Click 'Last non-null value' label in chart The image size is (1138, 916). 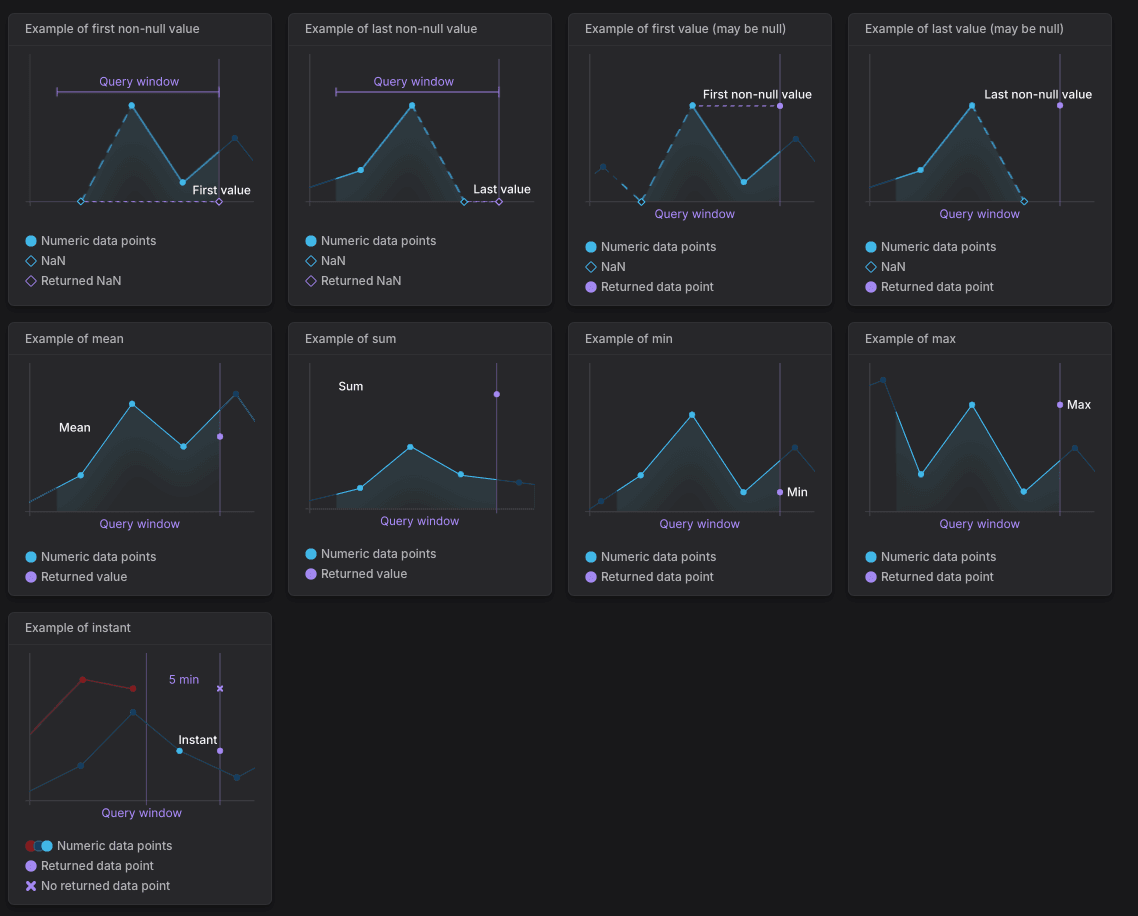pos(1038,94)
